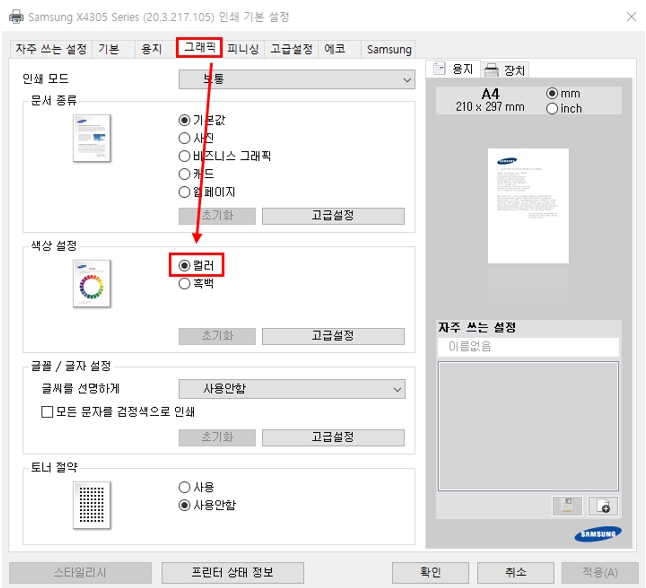The image size is (646, 588).
Task: Click 글꼴 / 글자 설정 초기화 button
Action: 217,437
